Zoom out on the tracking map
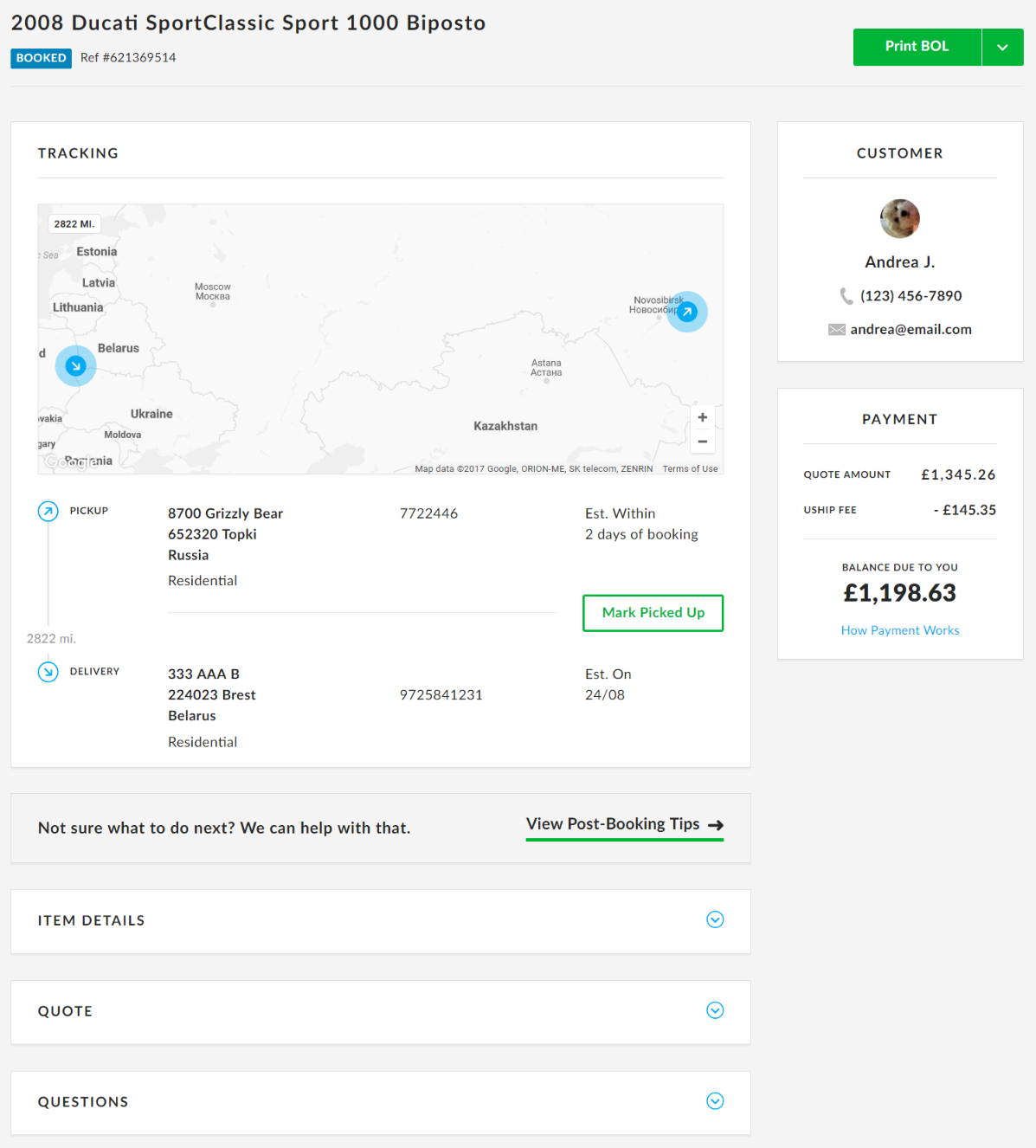The height and width of the screenshot is (1148, 1036). click(x=703, y=442)
